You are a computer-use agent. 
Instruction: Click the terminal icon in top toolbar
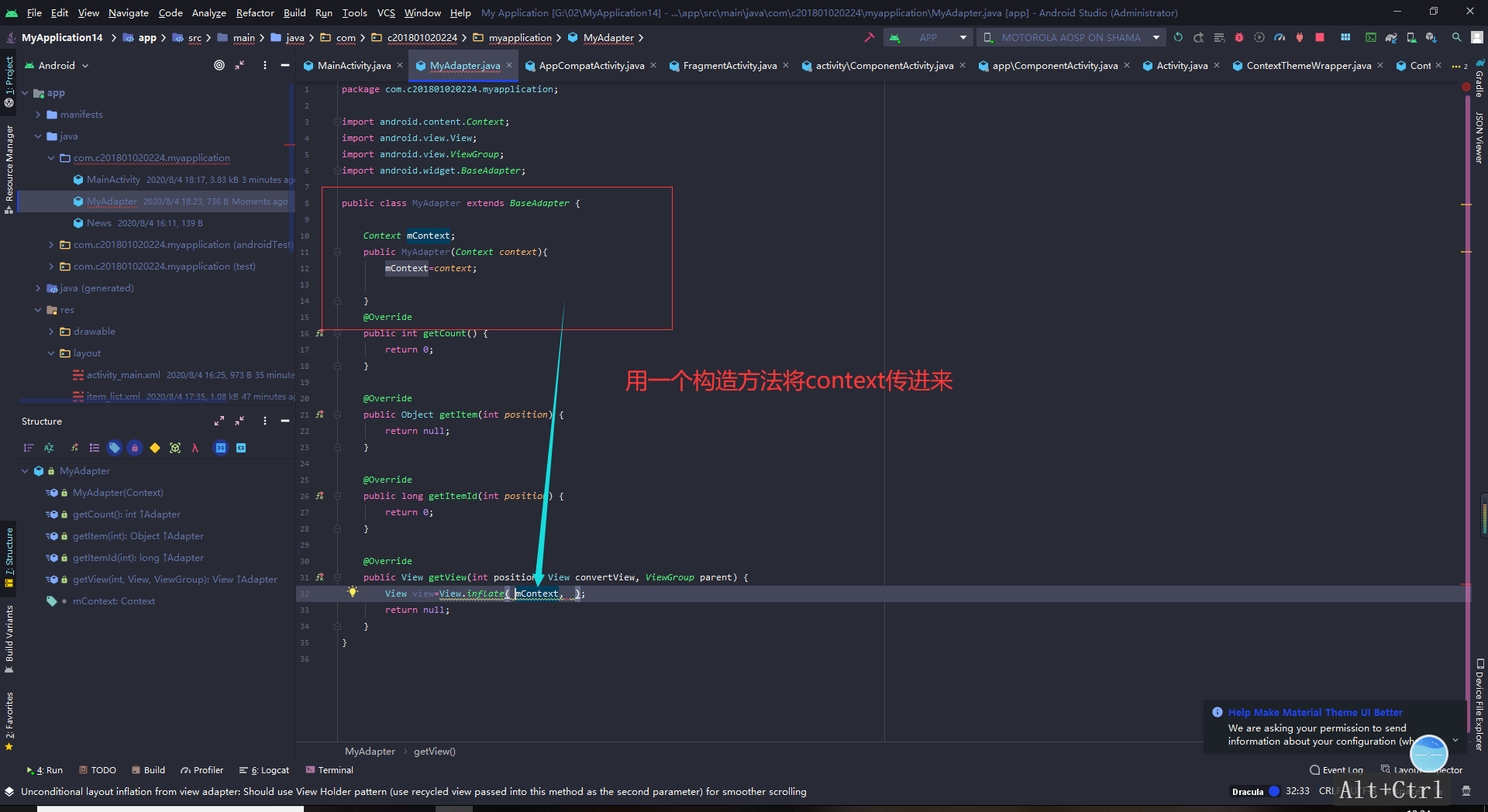(x=1371, y=37)
